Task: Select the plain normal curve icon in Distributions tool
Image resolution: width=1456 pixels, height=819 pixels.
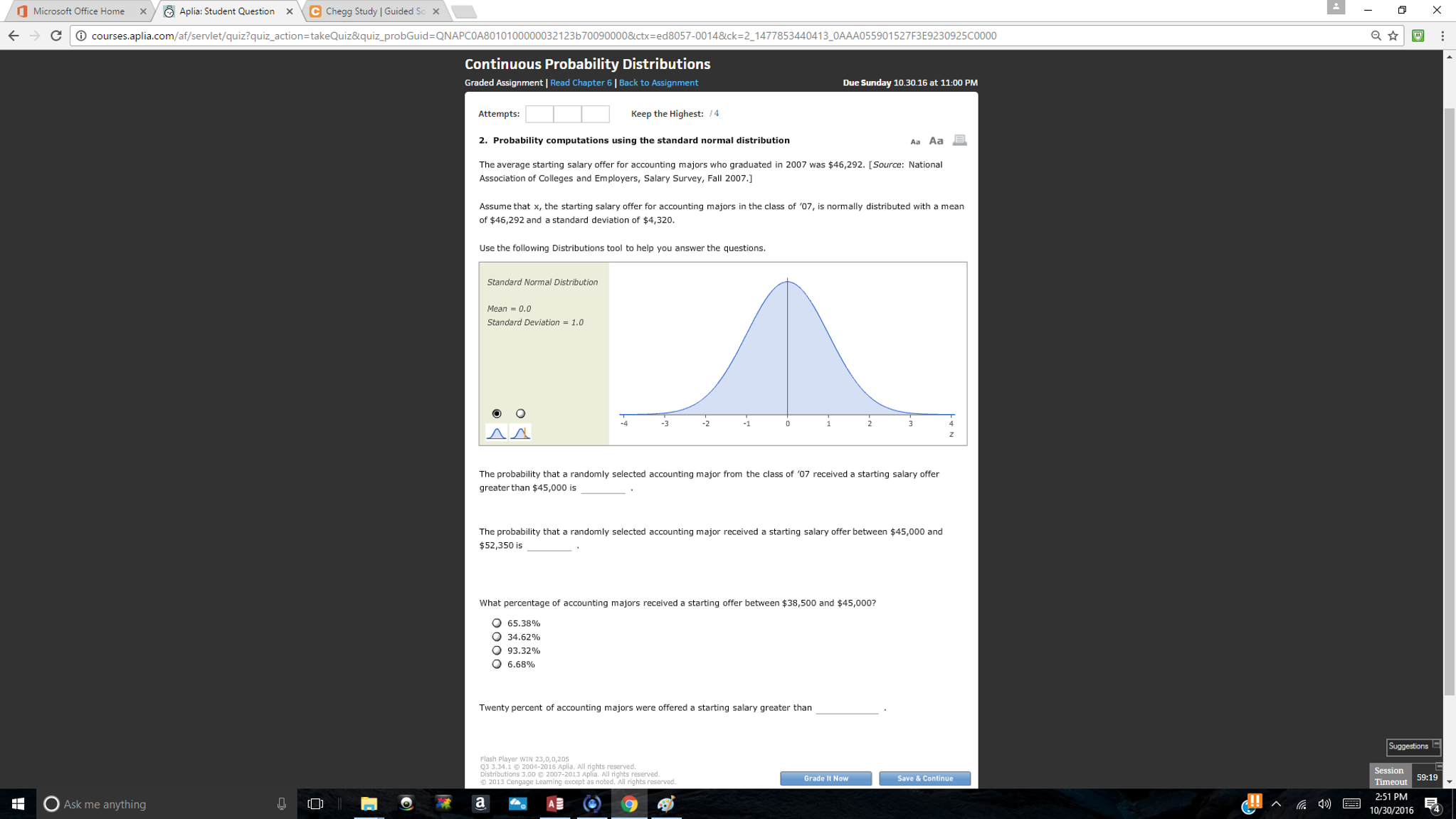Action: 497,431
